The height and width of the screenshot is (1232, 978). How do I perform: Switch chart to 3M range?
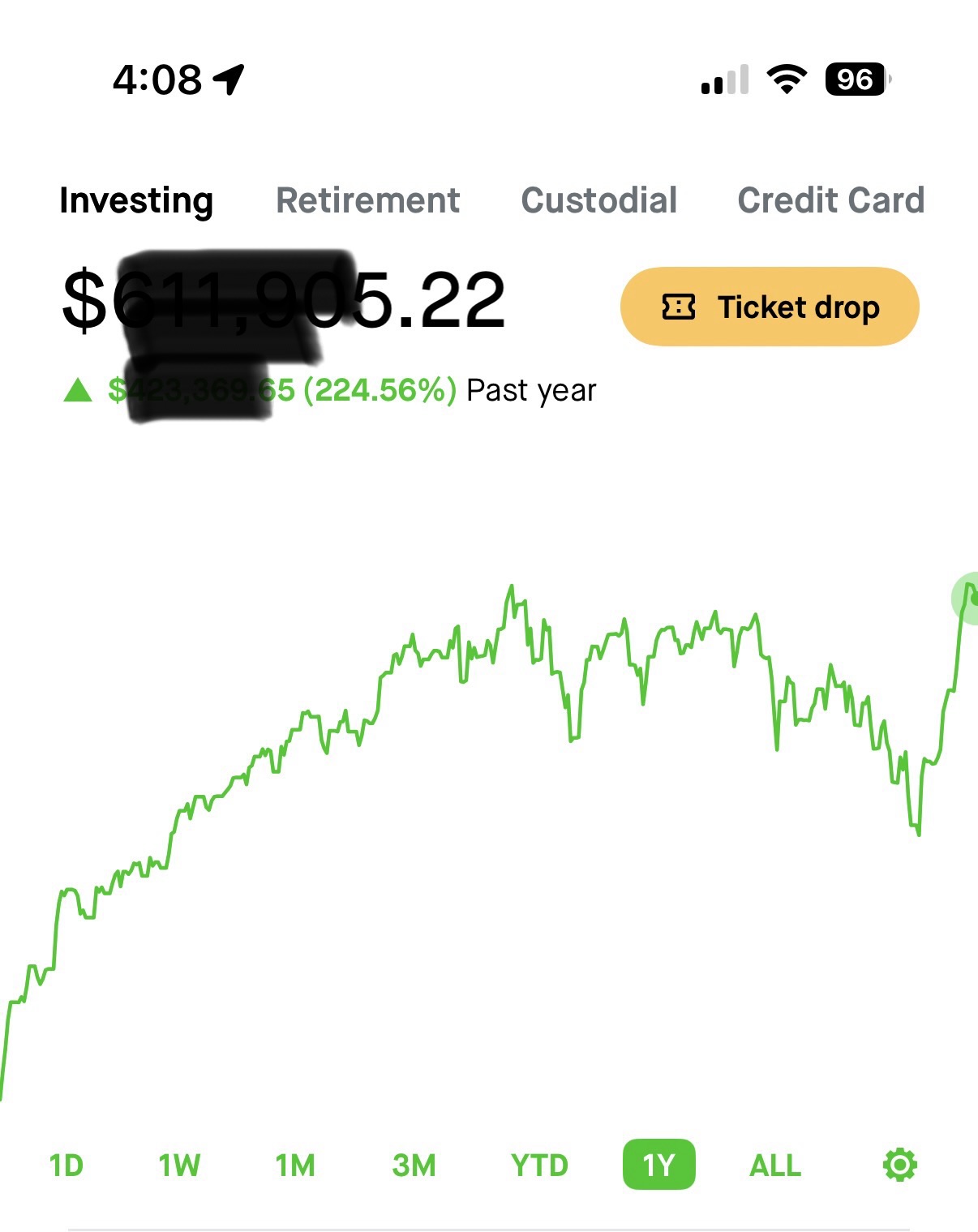pyautogui.click(x=414, y=1165)
